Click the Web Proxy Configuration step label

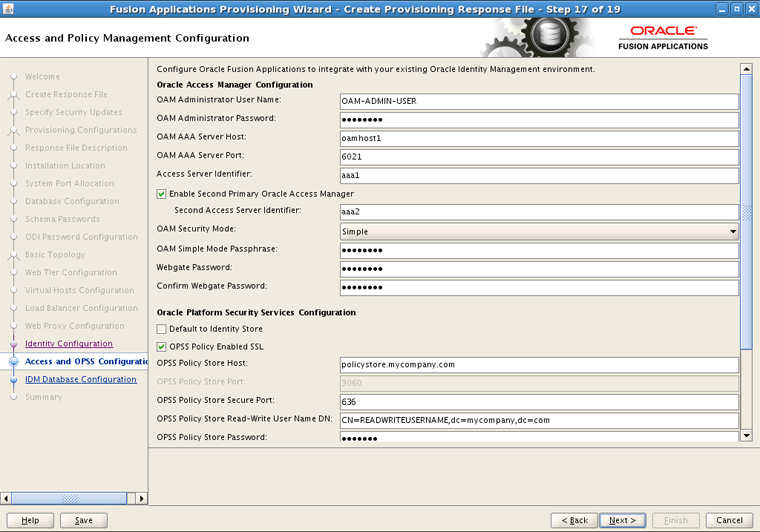click(x=75, y=326)
